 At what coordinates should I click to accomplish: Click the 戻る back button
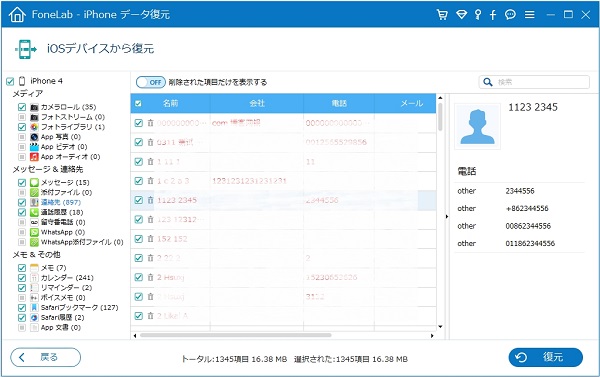(46, 357)
